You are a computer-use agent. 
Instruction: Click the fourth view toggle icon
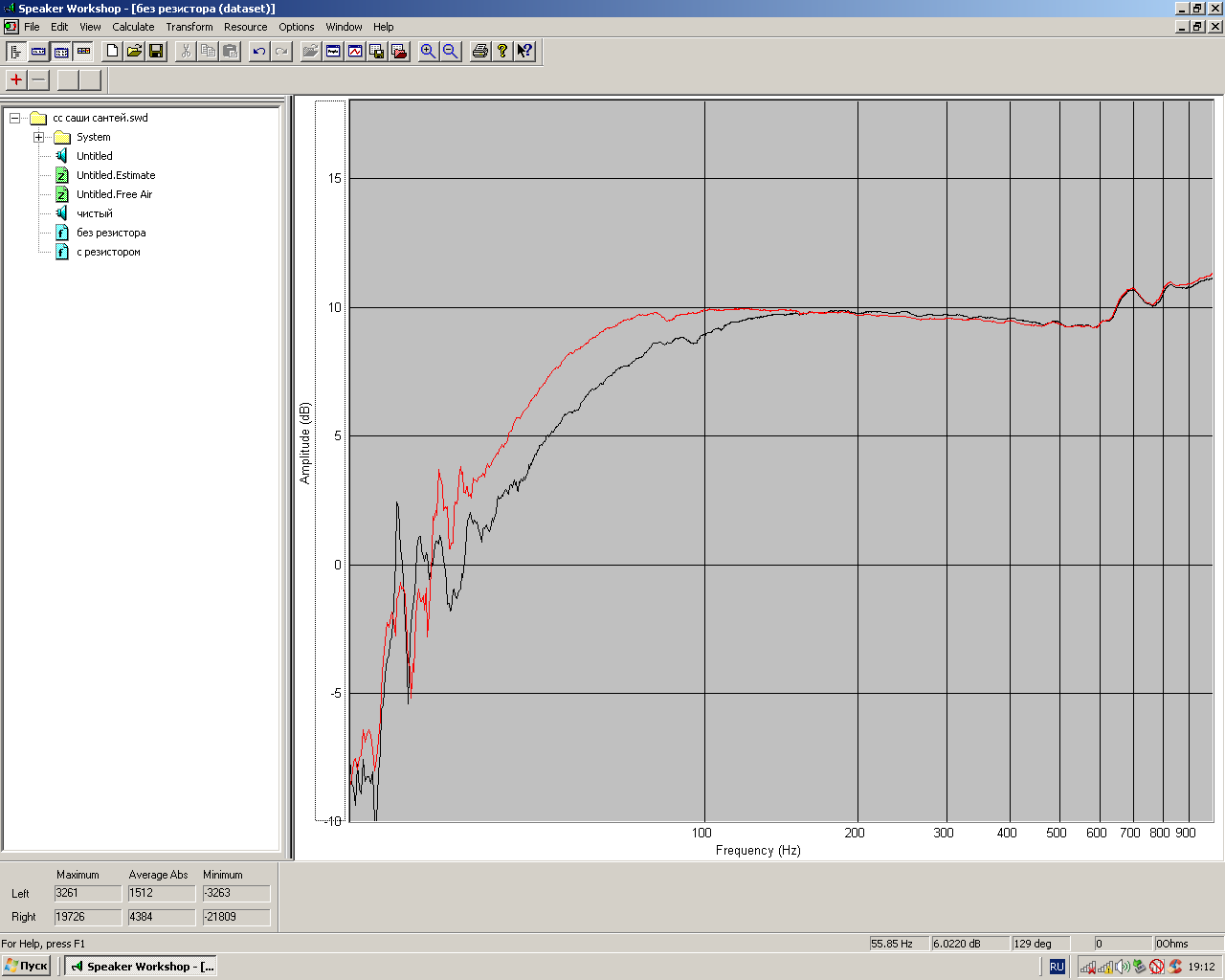[84, 51]
